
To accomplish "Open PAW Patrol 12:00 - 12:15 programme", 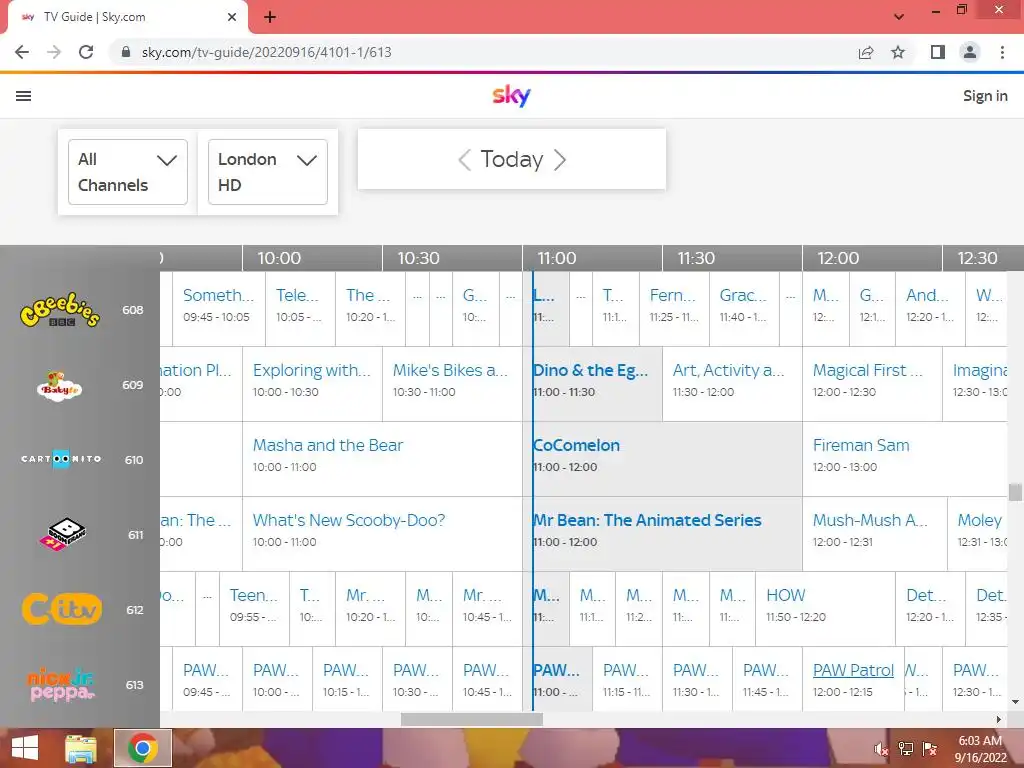I will coord(853,679).
